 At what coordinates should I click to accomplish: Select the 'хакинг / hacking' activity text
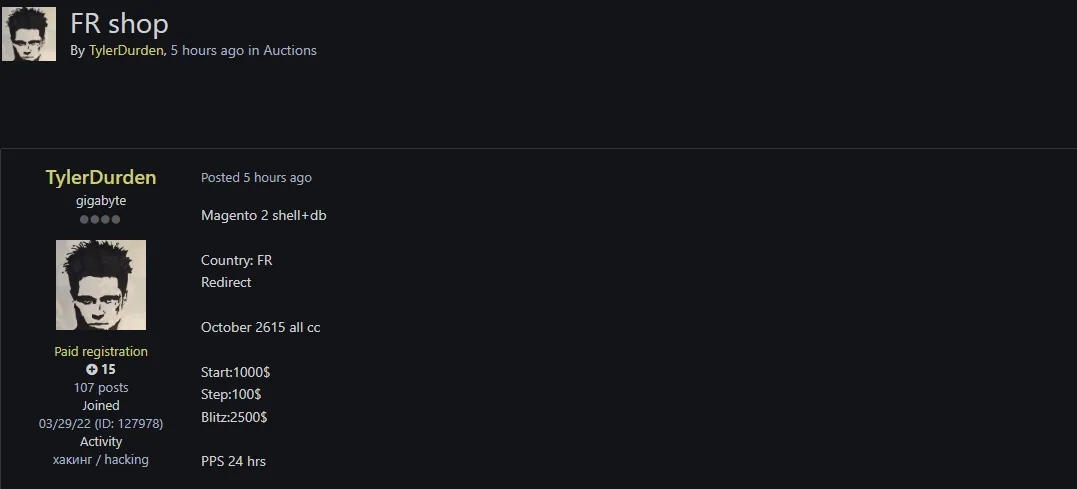pyautogui.click(x=101, y=460)
